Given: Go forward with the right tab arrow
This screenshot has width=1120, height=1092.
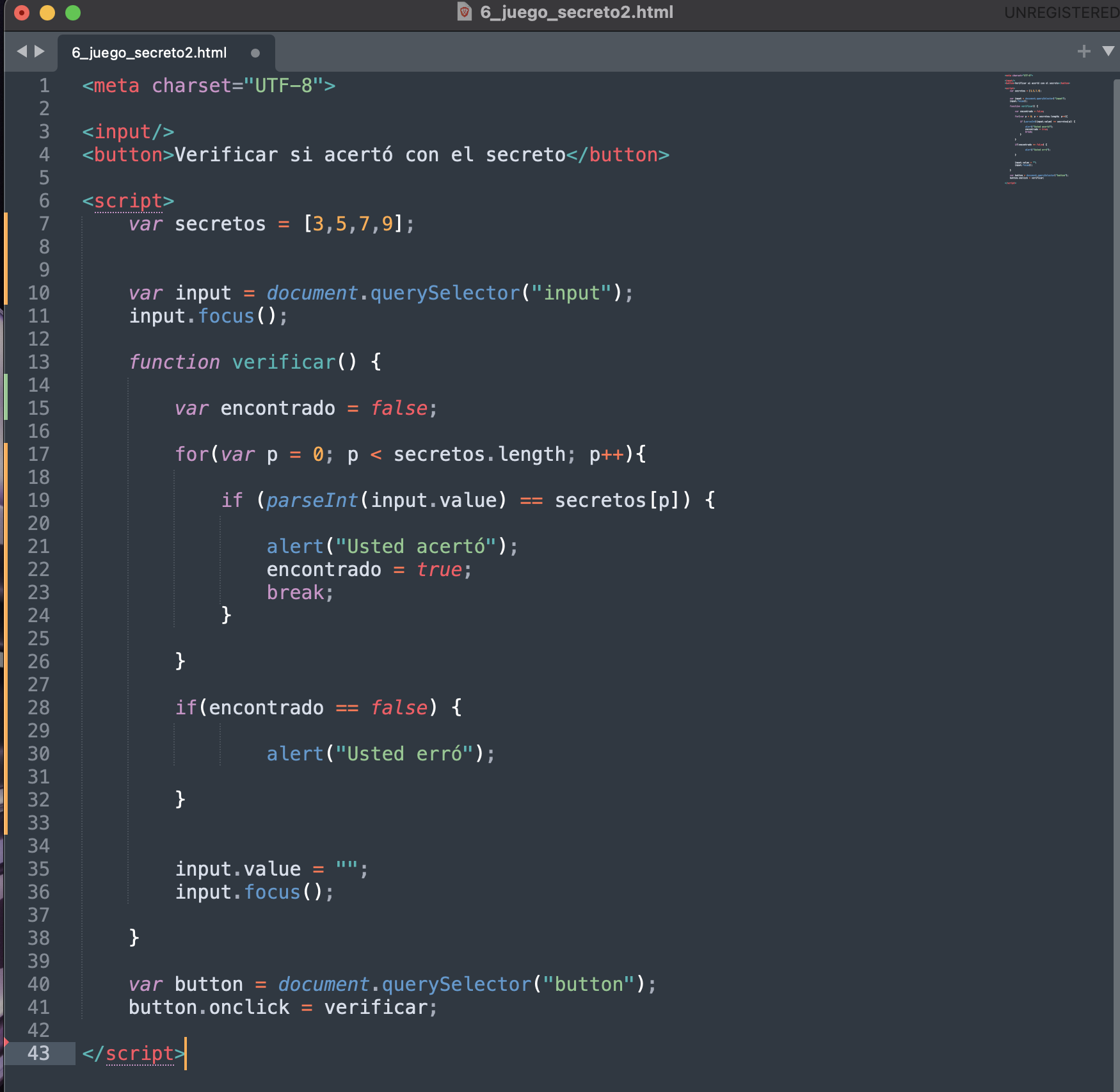Looking at the screenshot, I should (40, 51).
